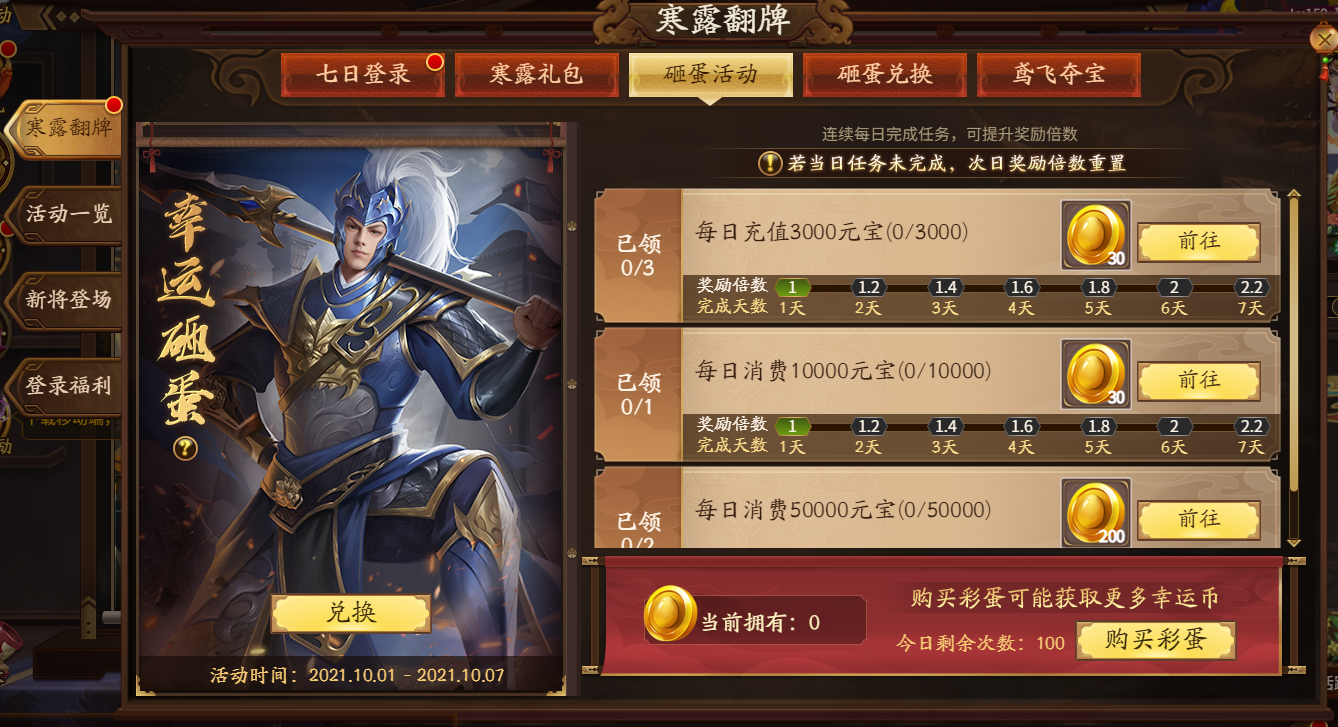Open the 七日登录 tab
The height and width of the screenshot is (727, 1338).
click(x=363, y=75)
